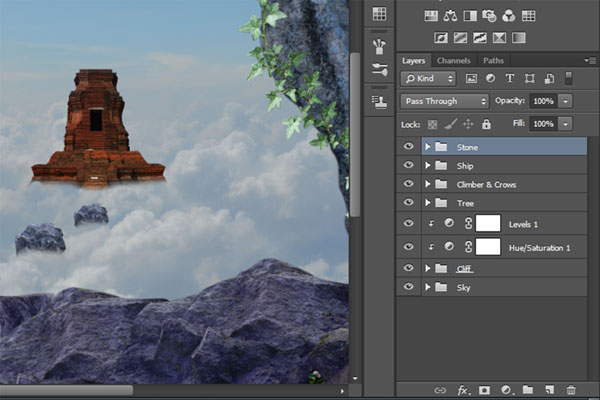Add layer mask from bottom bar
Viewport: 600px width, 400px height.
point(484,389)
